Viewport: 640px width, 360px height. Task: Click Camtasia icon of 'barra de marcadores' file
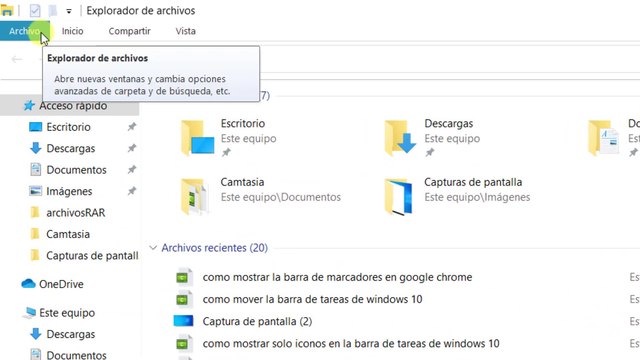184,277
